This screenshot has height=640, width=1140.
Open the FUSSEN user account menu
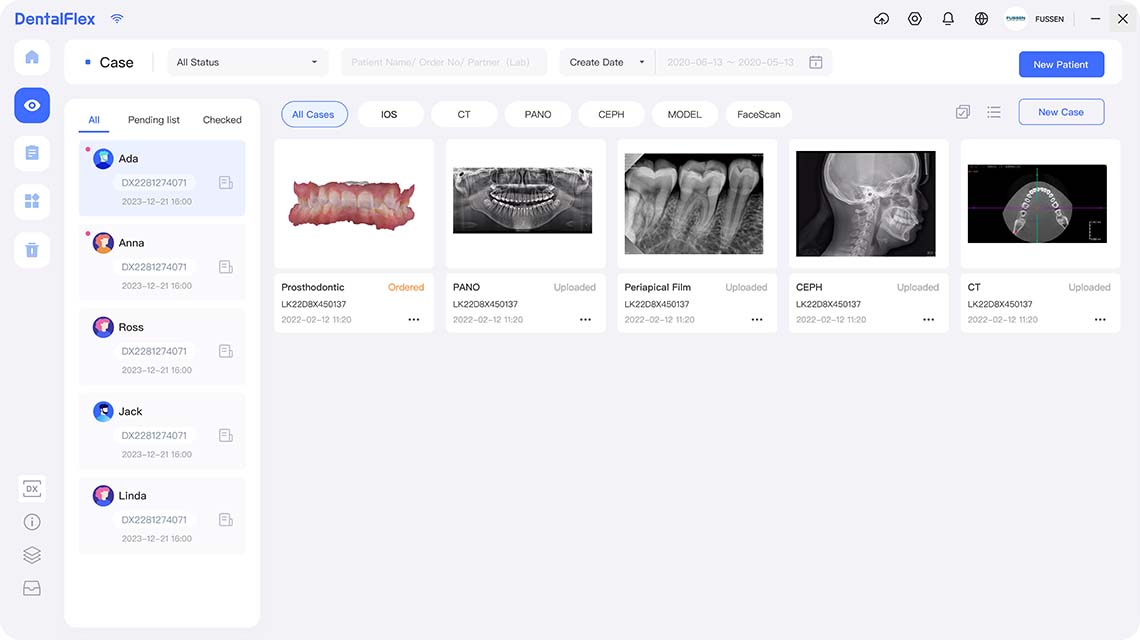pos(1035,19)
